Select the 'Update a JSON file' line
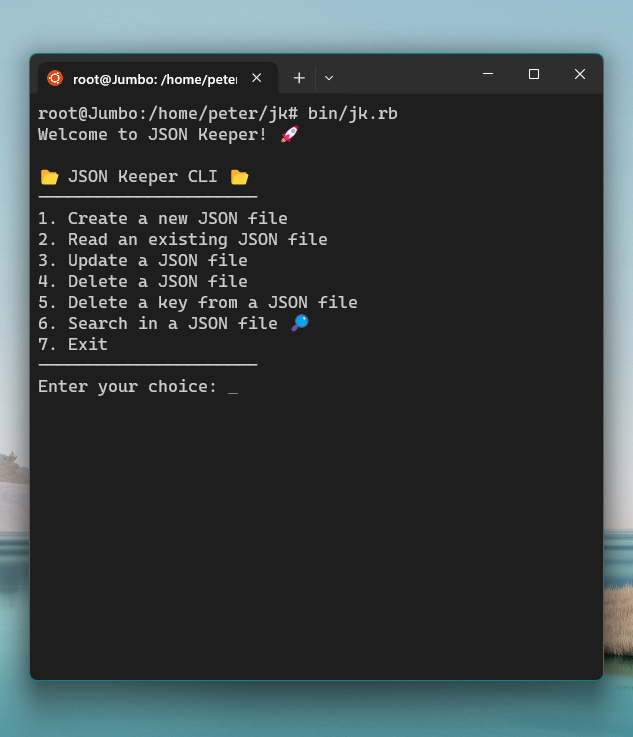633x737 pixels. (142, 260)
